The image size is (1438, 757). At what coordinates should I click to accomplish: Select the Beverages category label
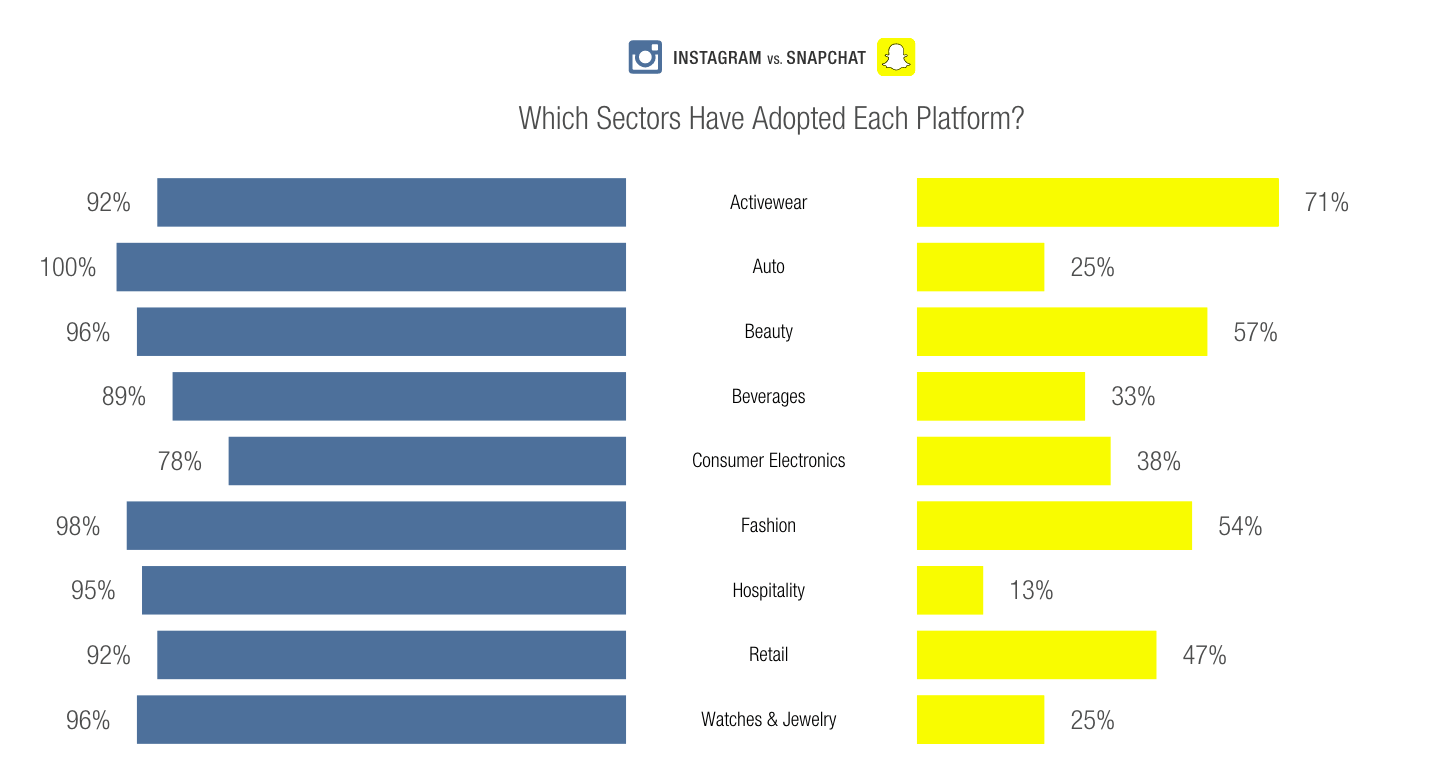coord(769,396)
